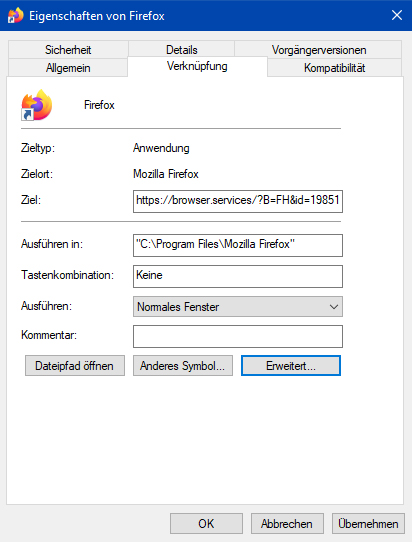Click the Tastenkombination field showing Keine
Image resolution: width=412 pixels, height=542 pixels.
click(x=238, y=276)
